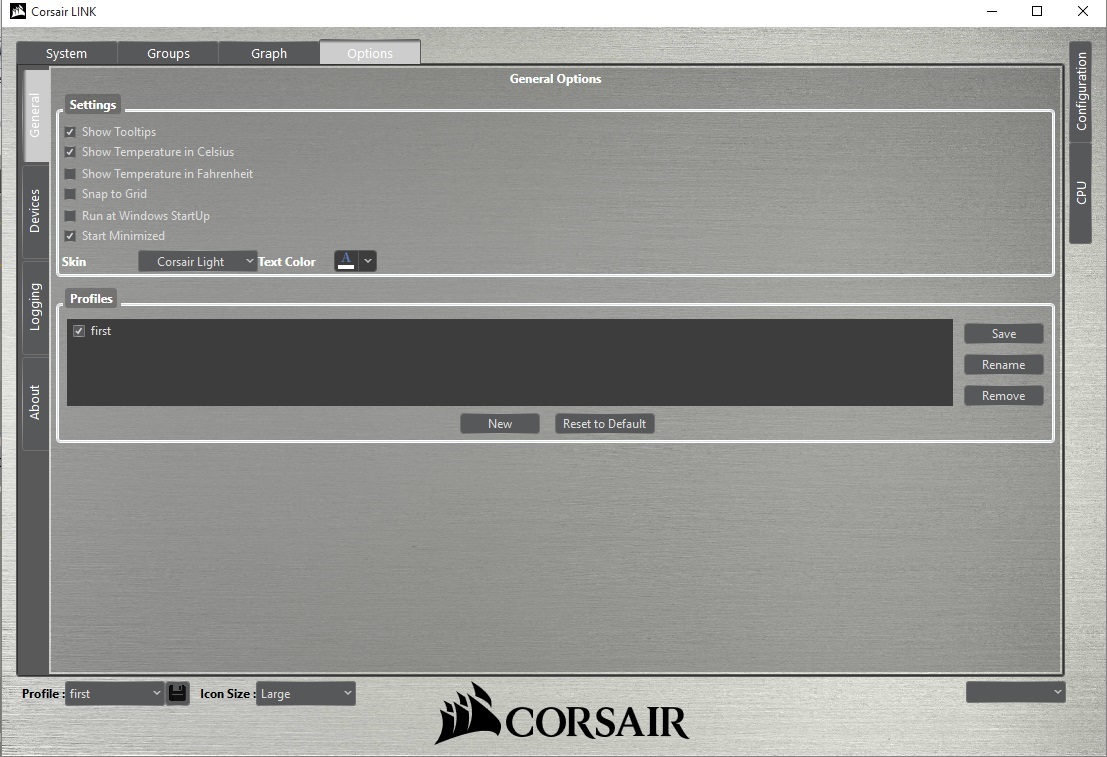
Task: Save the profile using the floppy disk icon
Action: [178, 693]
